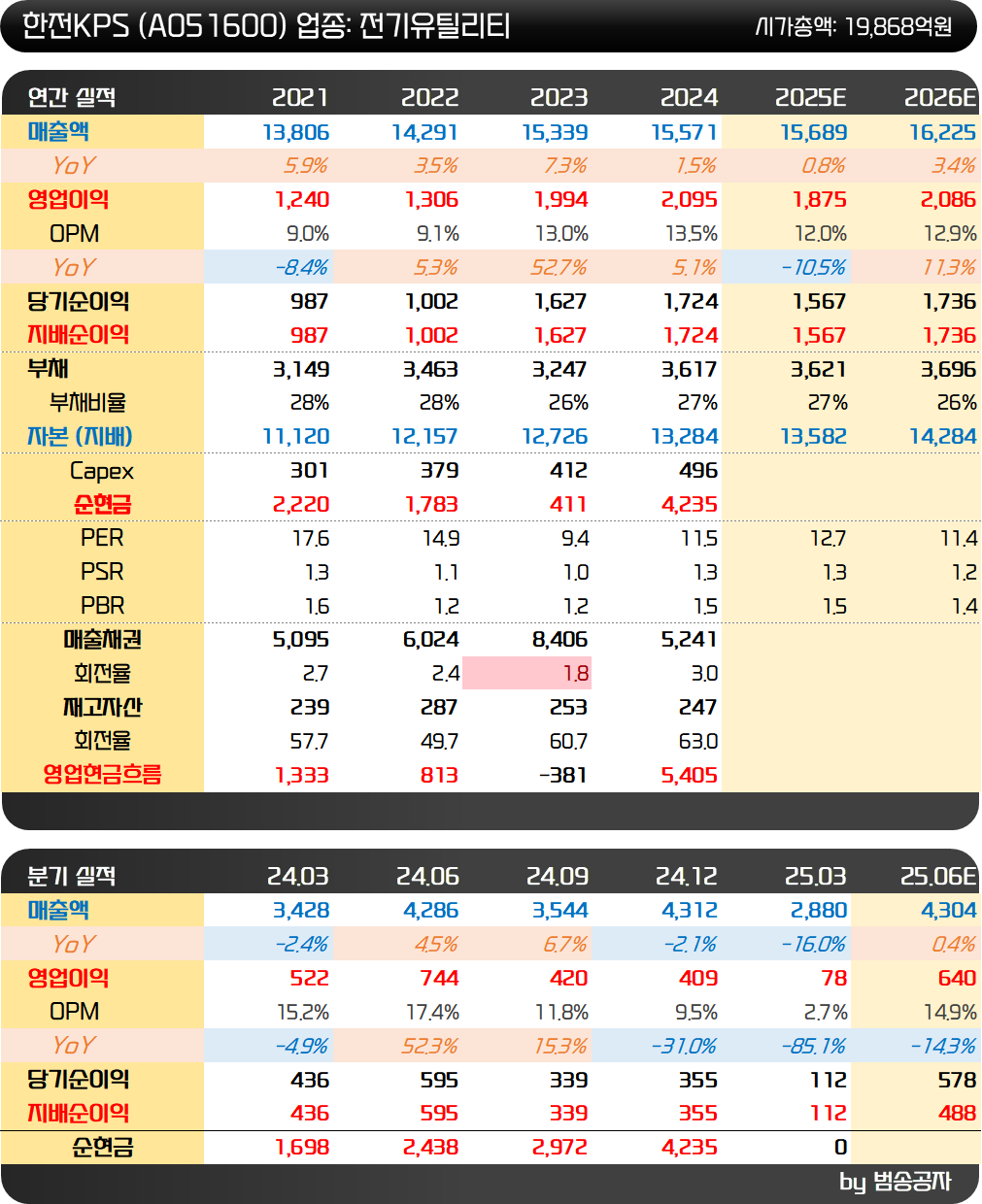The height and width of the screenshot is (1204, 982).
Task: Click 2026E revenue value 16,225
Action: tap(942, 132)
